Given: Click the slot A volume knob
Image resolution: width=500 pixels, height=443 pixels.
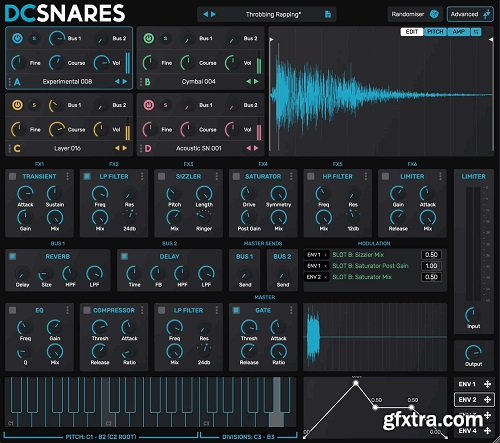Looking at the screenshot, I should click(101, 63).
